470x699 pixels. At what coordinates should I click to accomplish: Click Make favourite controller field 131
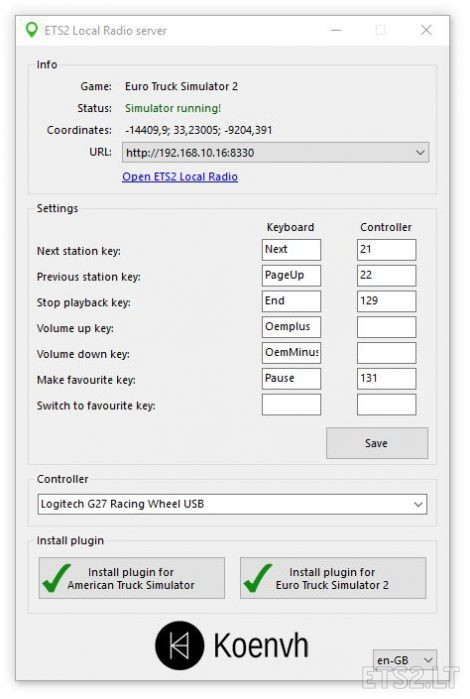pyautogui.click(x=387, y=379)
